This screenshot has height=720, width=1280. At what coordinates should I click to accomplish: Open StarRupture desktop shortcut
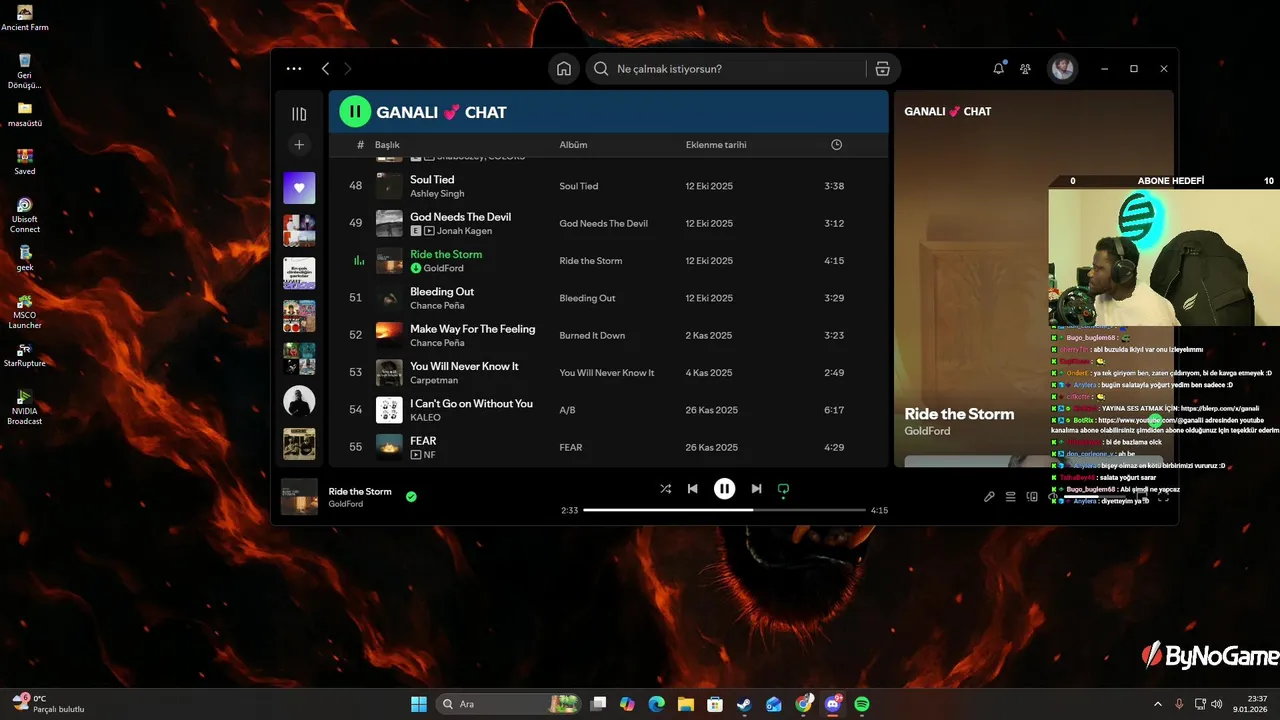coord(25,355)
